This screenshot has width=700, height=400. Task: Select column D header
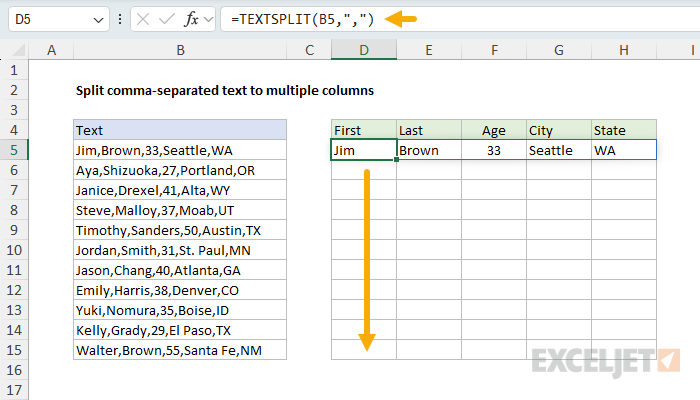coord(363,51)
